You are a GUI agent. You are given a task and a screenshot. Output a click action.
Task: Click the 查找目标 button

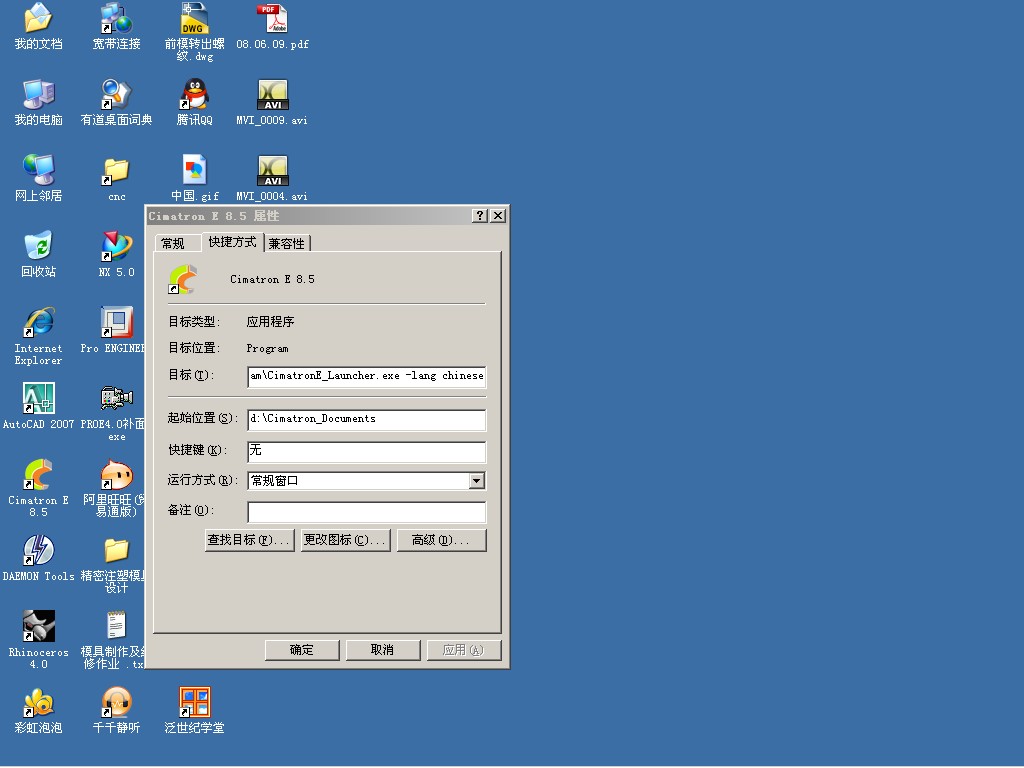coord(249,541)
